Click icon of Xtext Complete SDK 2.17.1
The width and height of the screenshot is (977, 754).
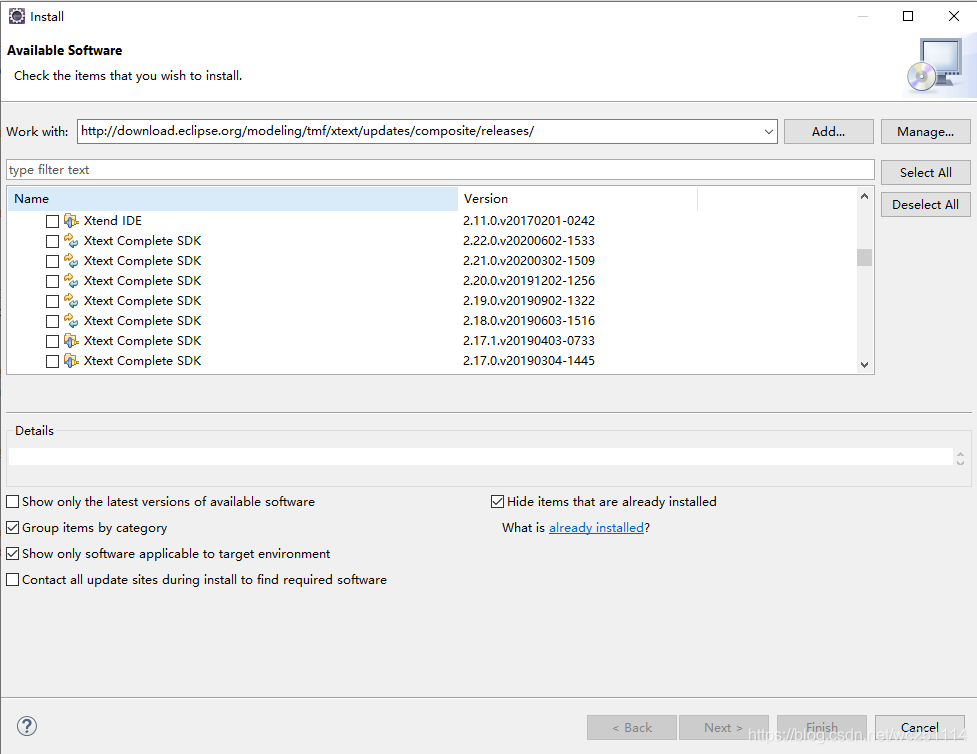coord(71,340)
